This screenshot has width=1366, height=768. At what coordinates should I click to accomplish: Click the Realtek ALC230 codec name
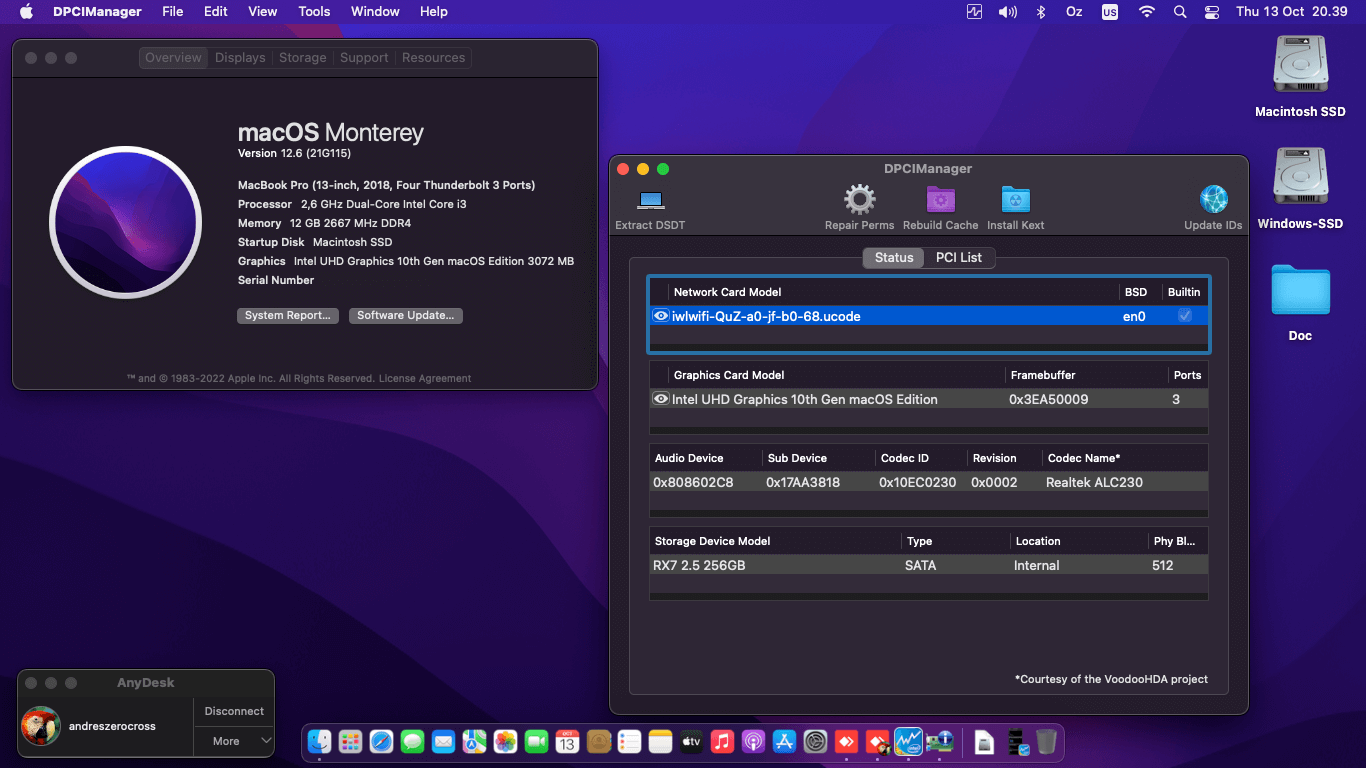(1094, 482)
